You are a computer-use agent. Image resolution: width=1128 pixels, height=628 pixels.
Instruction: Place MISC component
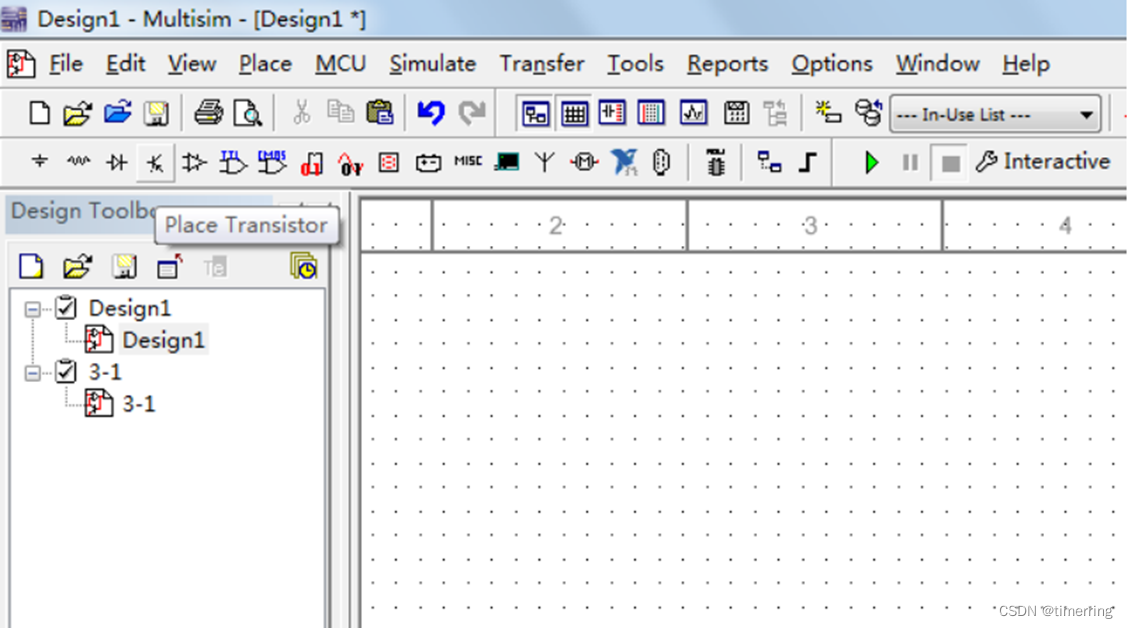(468, 161)
